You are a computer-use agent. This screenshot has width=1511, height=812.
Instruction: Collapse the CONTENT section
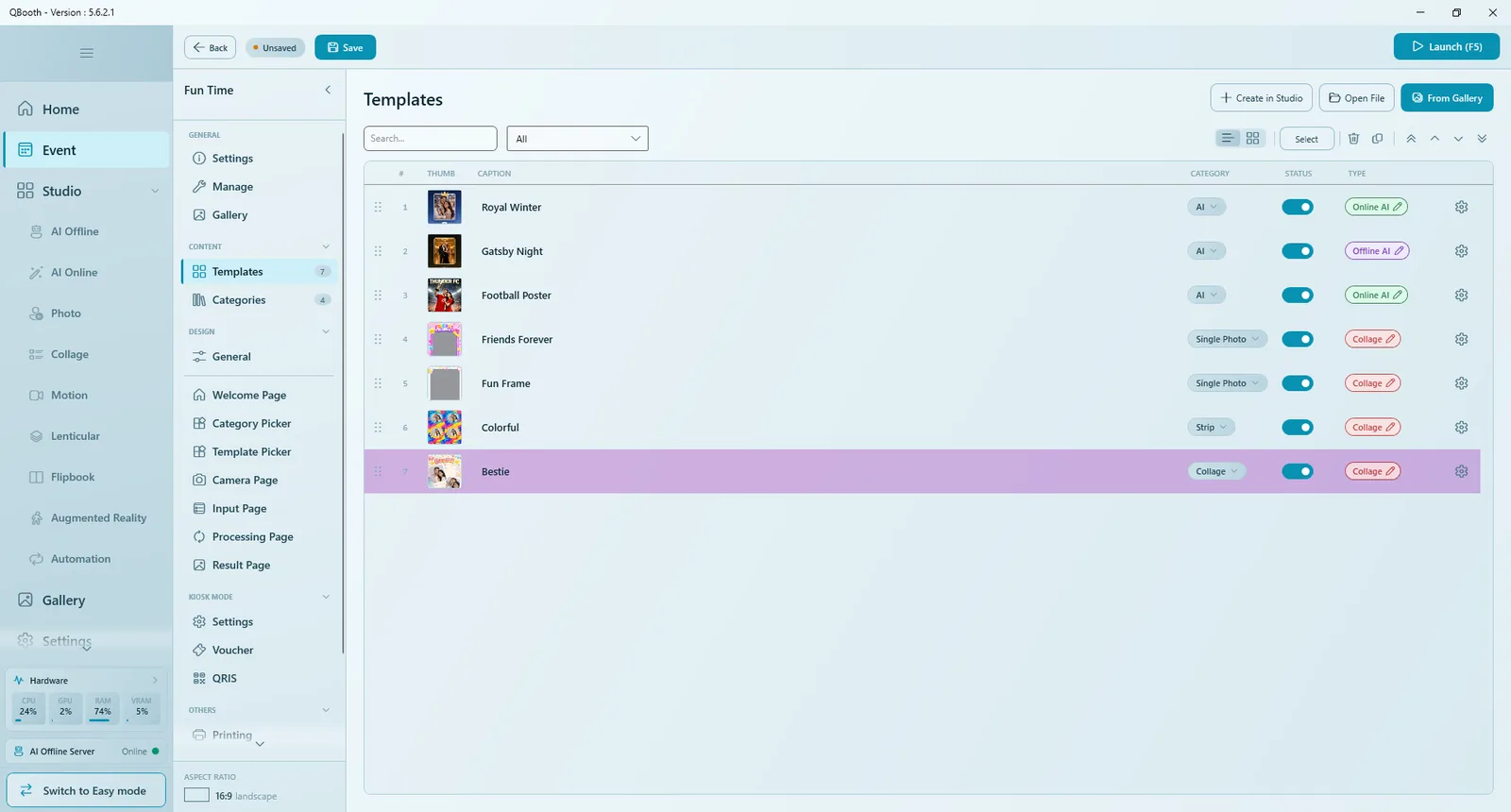coord(326,247)
